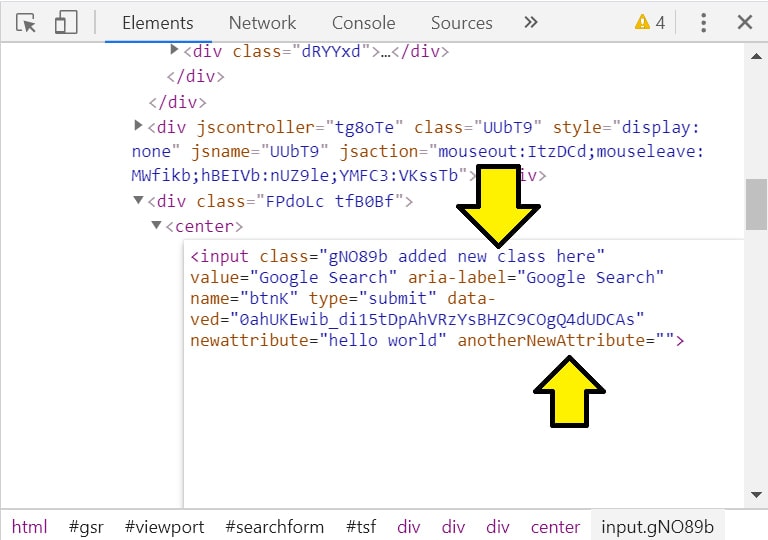Expand the jscontroller tg8oTe div

point(139,126)
